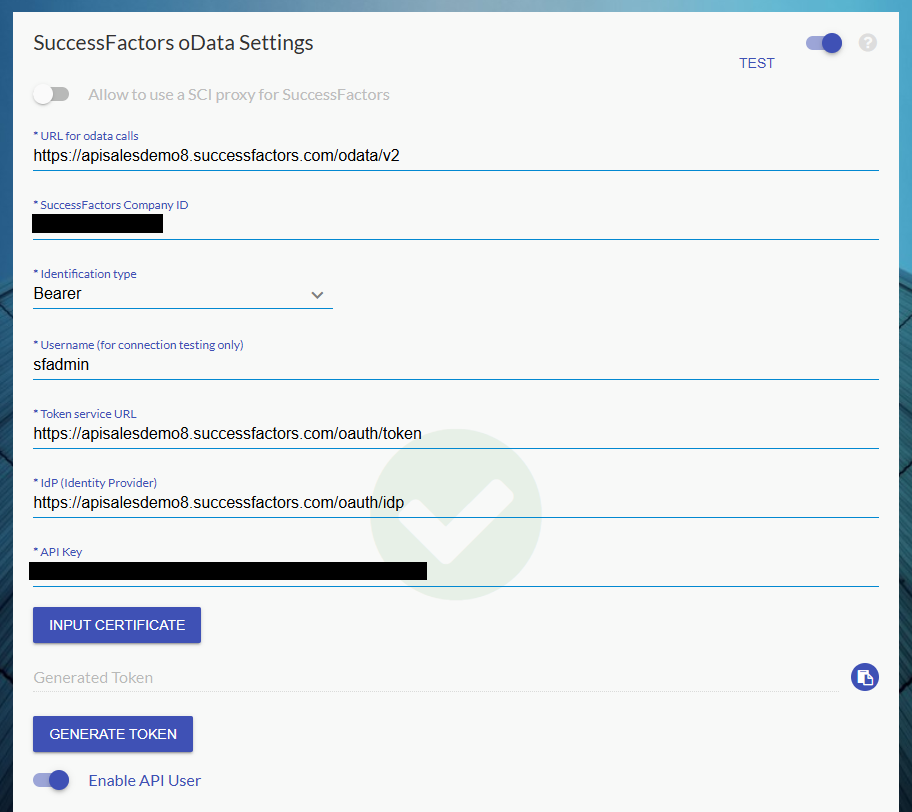This screenshot has width=912, height=812.
Task: Enable the SCI proxy toggle switch
Action: pyautogui.click(x=51, y=95)
